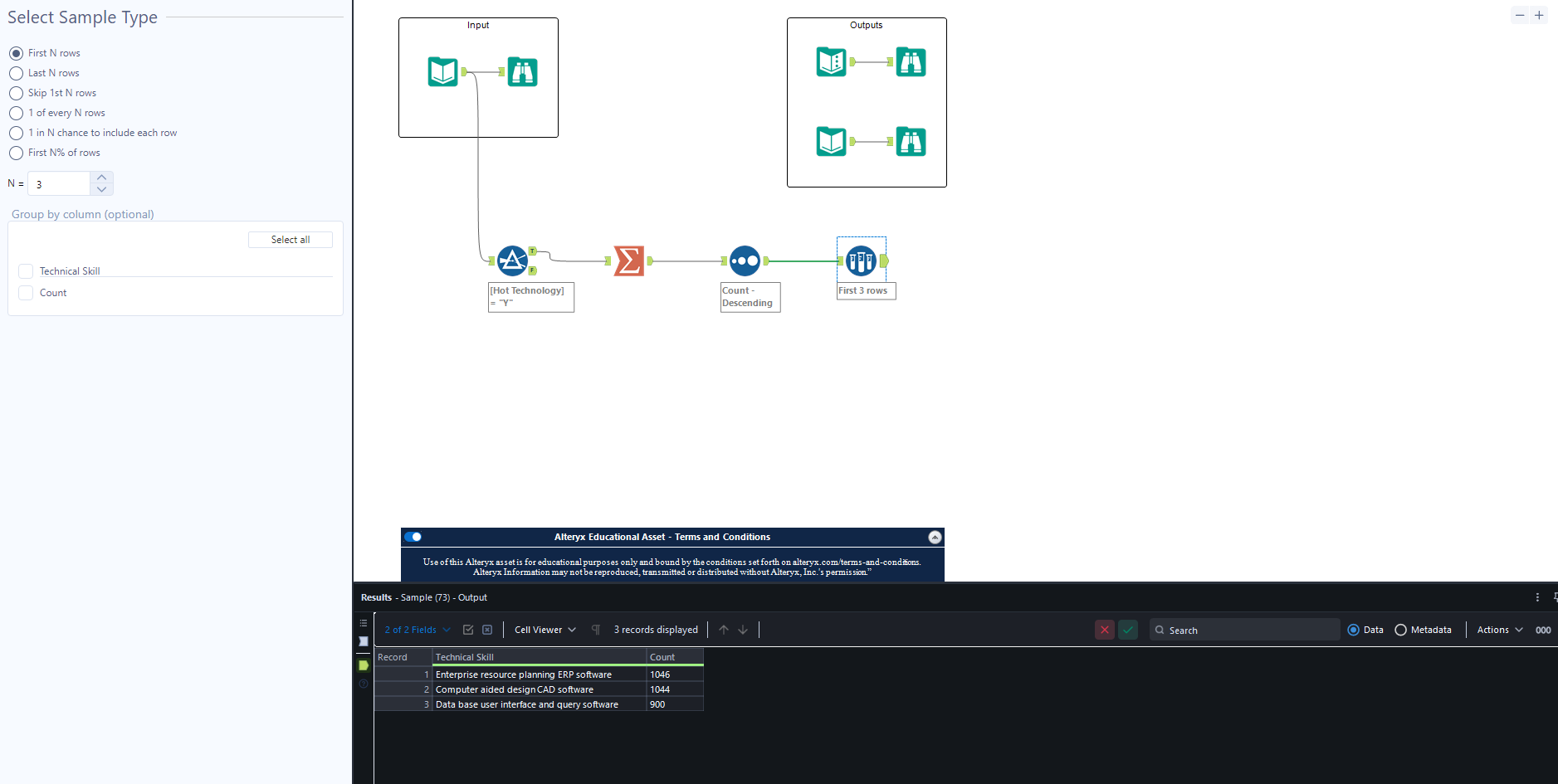This screenshot has width=1558, height=784.
Task: Click the Input container title
Action: click(478, 25)
